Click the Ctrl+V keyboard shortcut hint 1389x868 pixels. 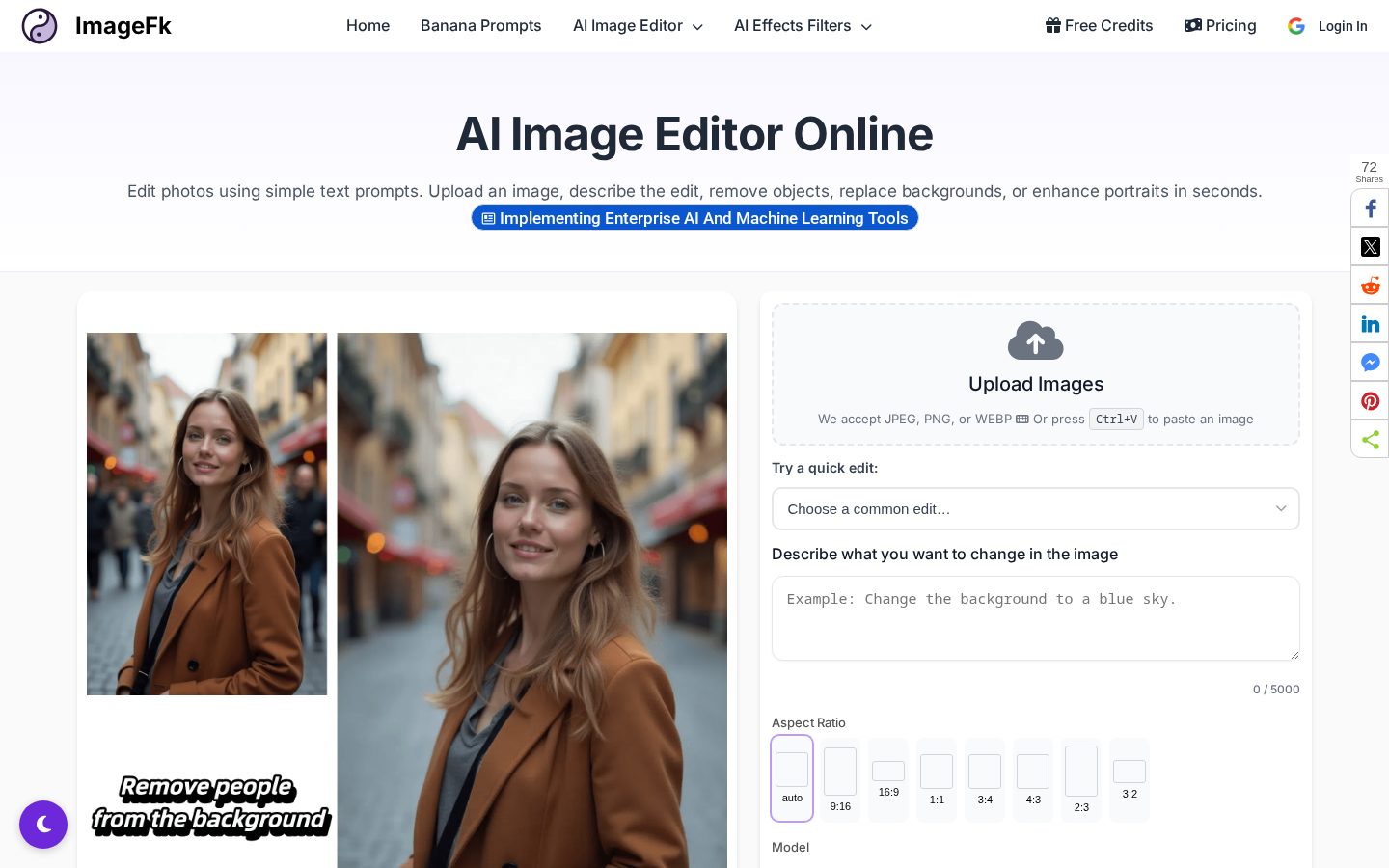coord(1116,419)
